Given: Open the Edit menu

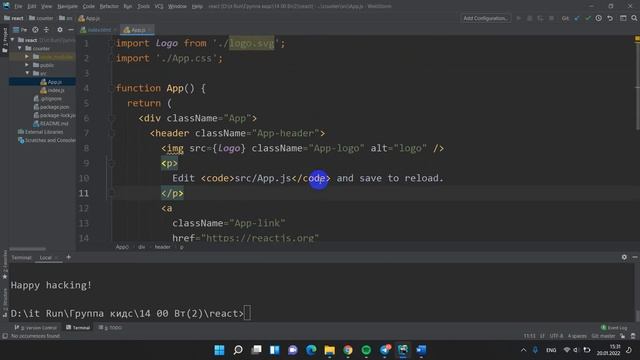Looking at the screenshot, I should 32,6.
